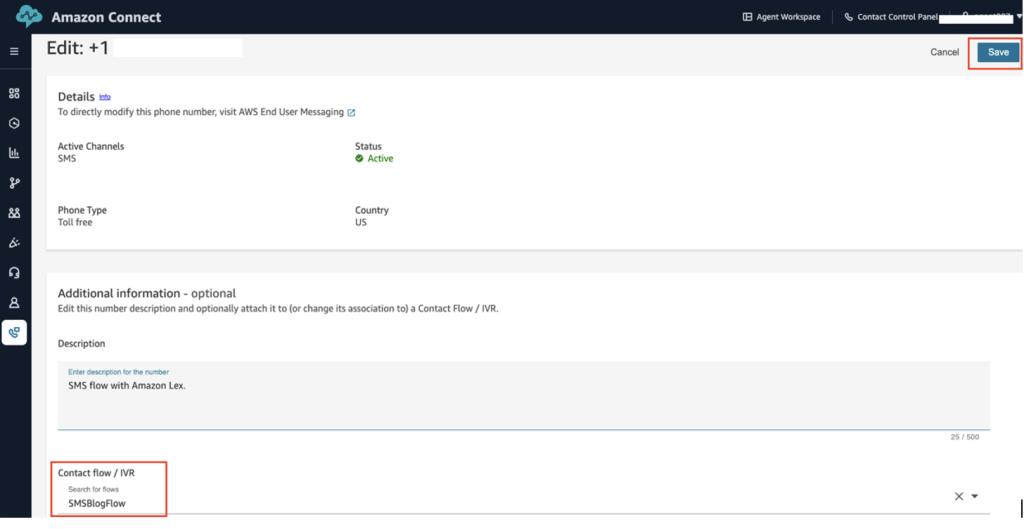Screen dimensions: 1024x529
Task: Click the Toll free phone type value
Action: [75, 223]
